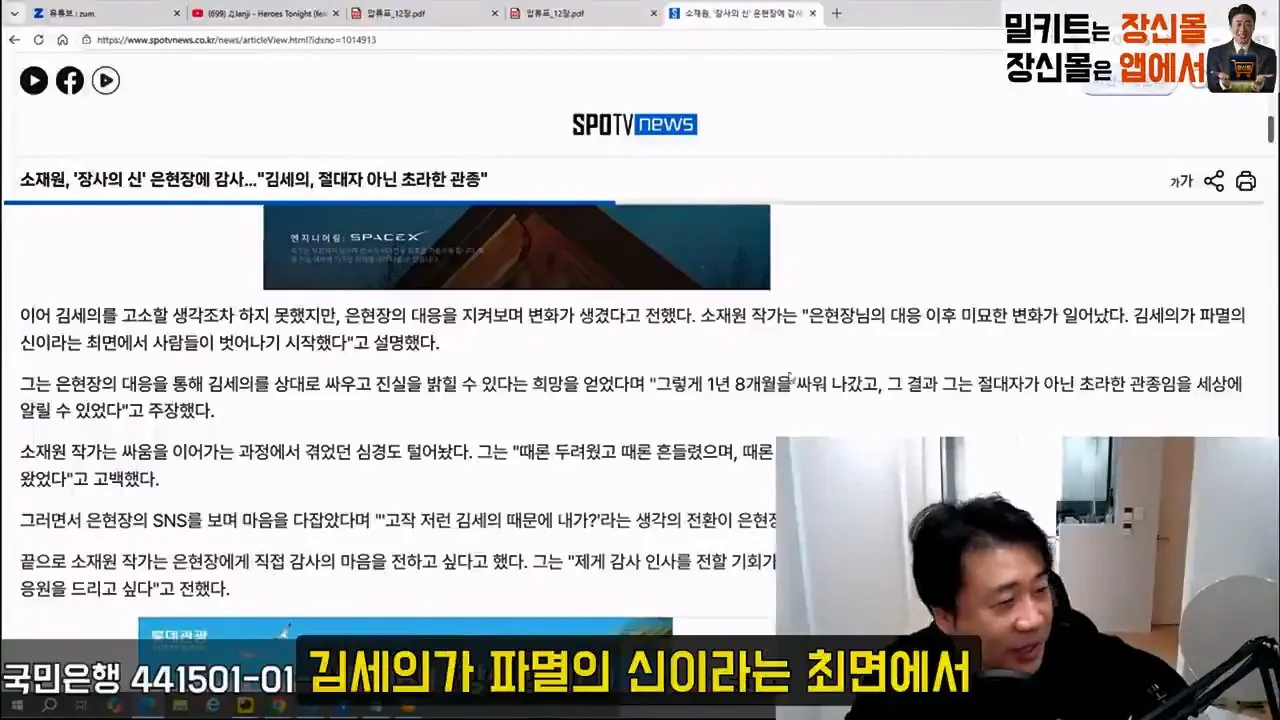Image resolution: width=1280 pixels, height=720 pixels.
Task: Click the outlined play circle icon
Action: click(x=106, y=81)
